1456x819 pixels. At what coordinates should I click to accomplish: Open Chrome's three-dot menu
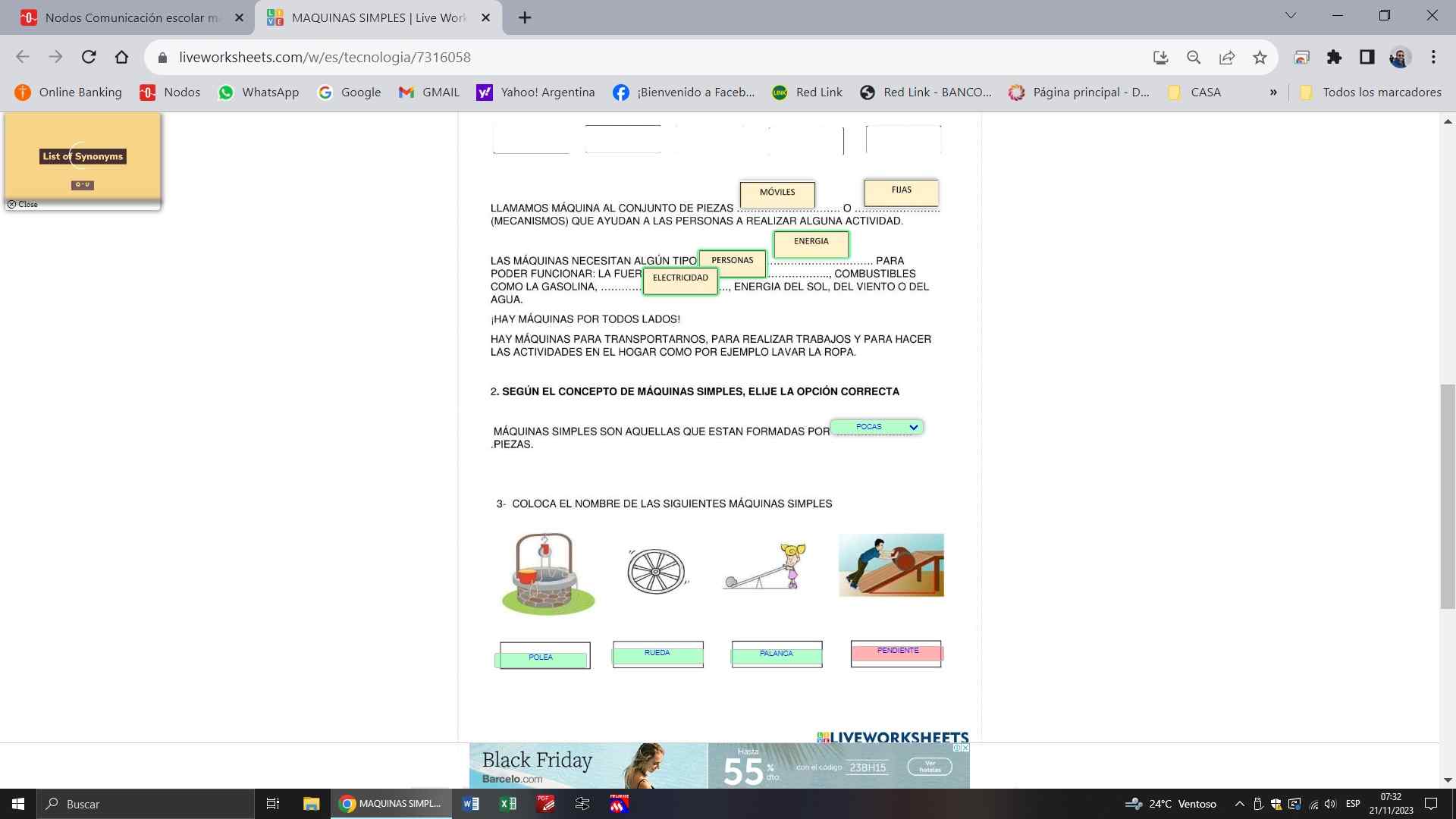click(x=1433, y=57)
